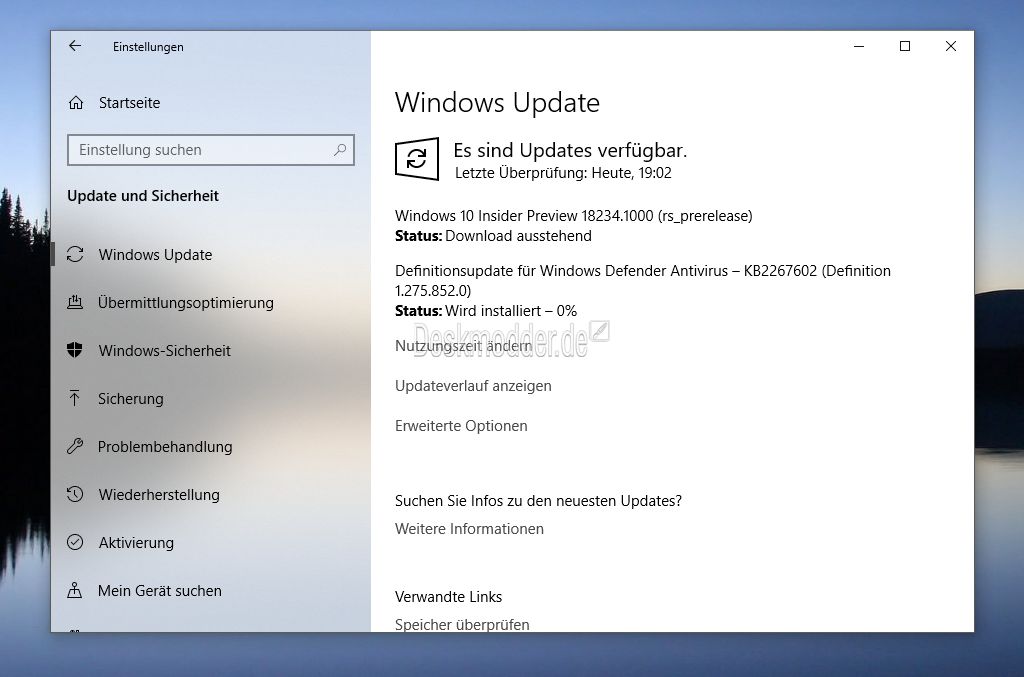Click the shield icon for Windows-Sicherheit
Screen dimensions: 1024x677
tap(75, 350)
